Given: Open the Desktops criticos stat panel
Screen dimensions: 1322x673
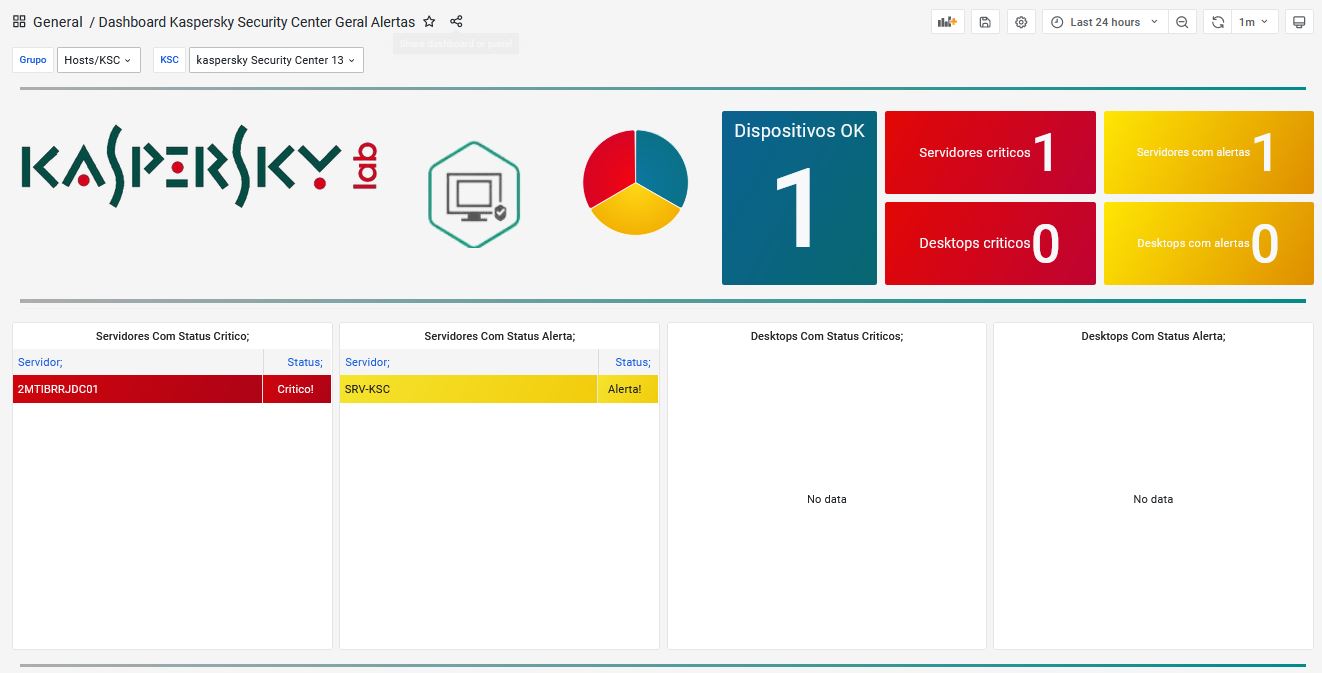Looking at the screenshot, I should (x=990, y=243).
